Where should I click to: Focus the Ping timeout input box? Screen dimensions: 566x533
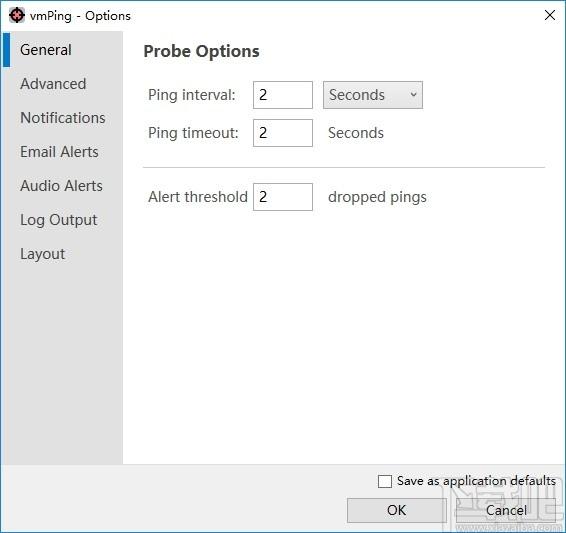283,133
